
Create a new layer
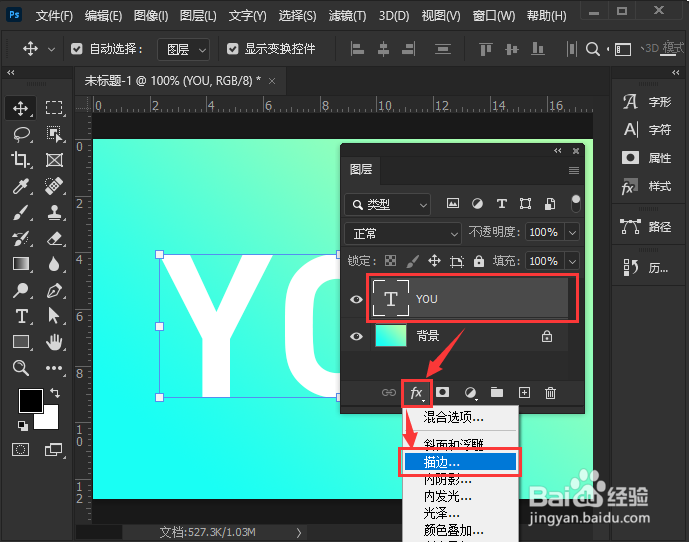coord(524,393)
